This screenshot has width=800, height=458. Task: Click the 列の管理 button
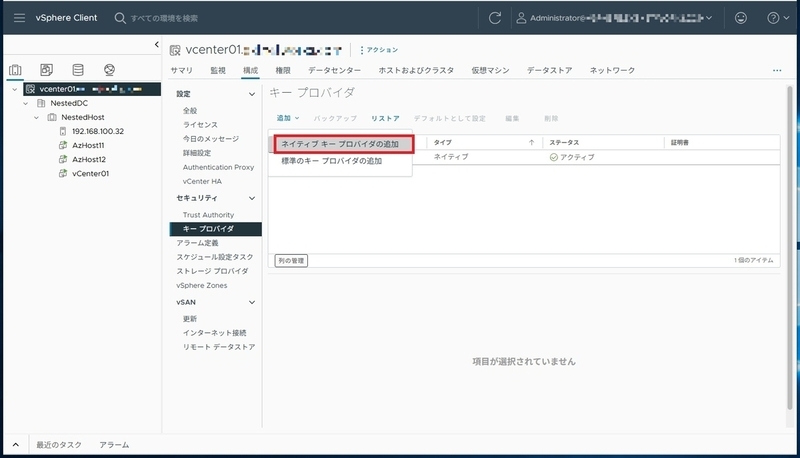[x=291, y=261]
